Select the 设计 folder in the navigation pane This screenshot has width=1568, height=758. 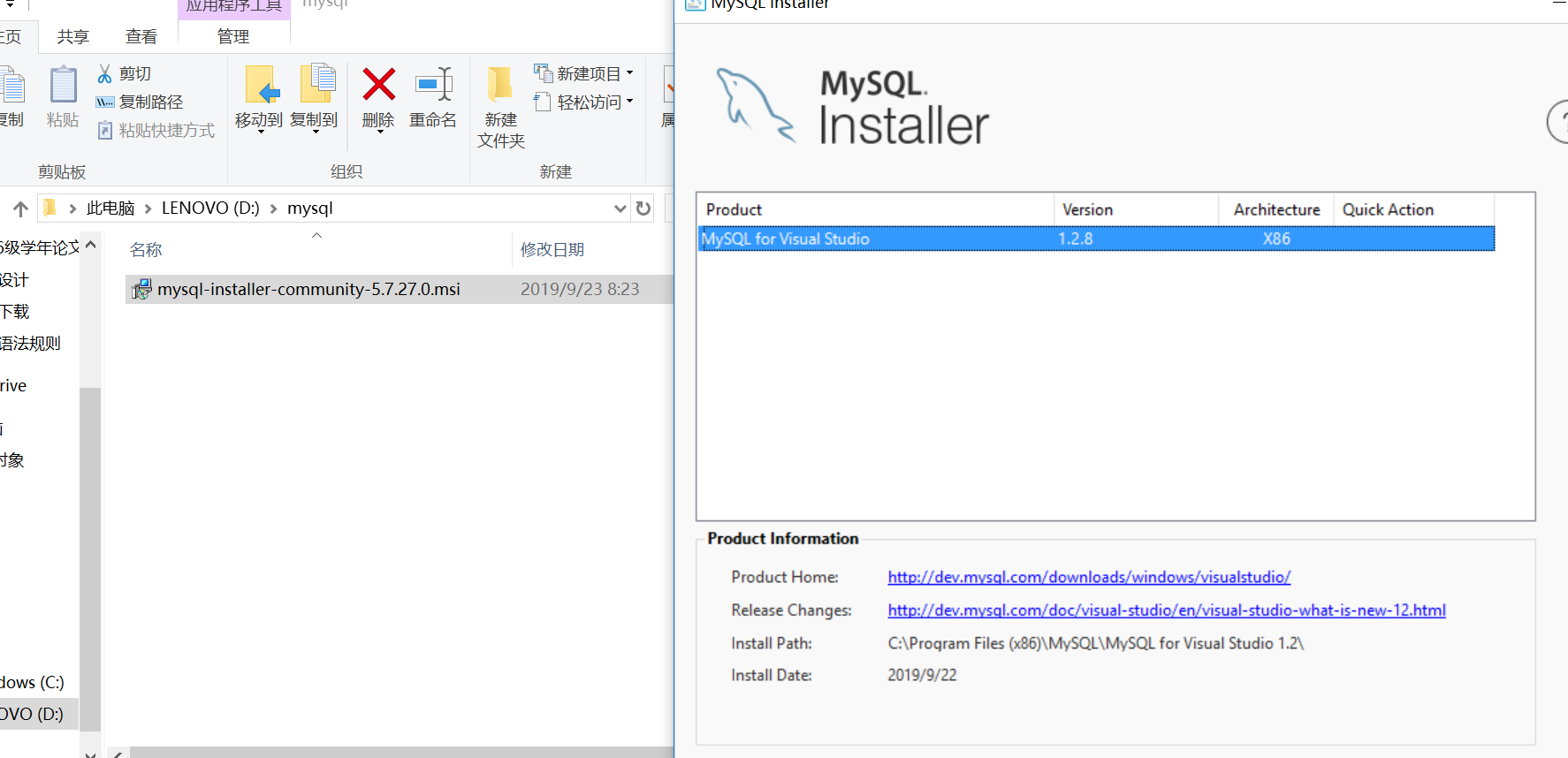click(15, 280)
